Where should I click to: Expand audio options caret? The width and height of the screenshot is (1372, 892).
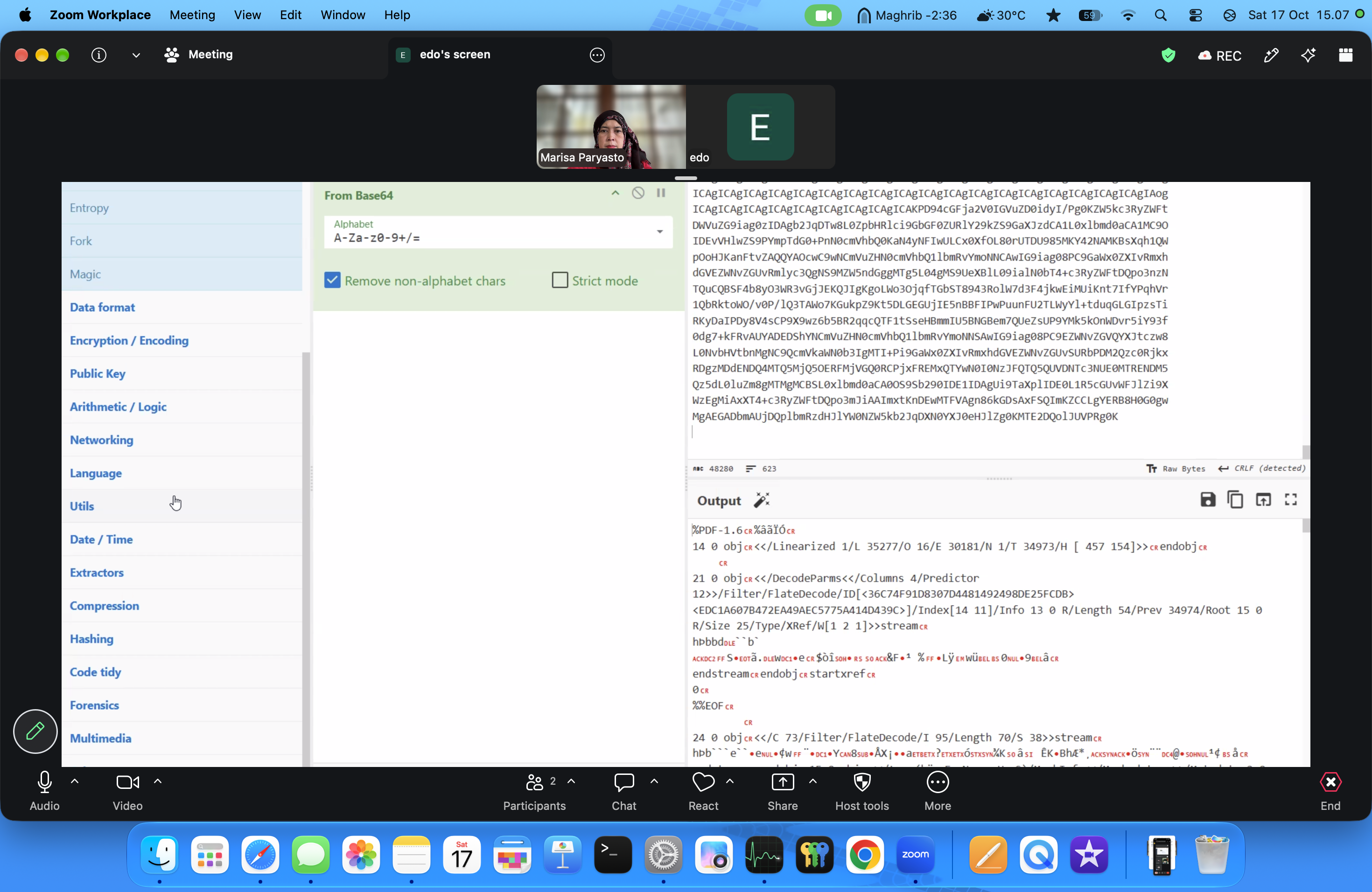[x=74, y=781]
